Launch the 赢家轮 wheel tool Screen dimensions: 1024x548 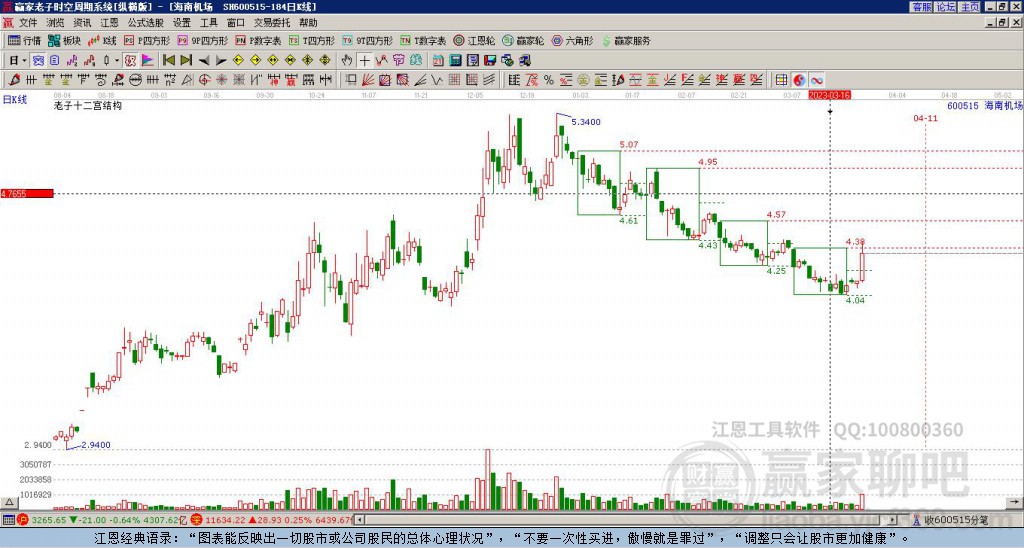pos(523,40)
